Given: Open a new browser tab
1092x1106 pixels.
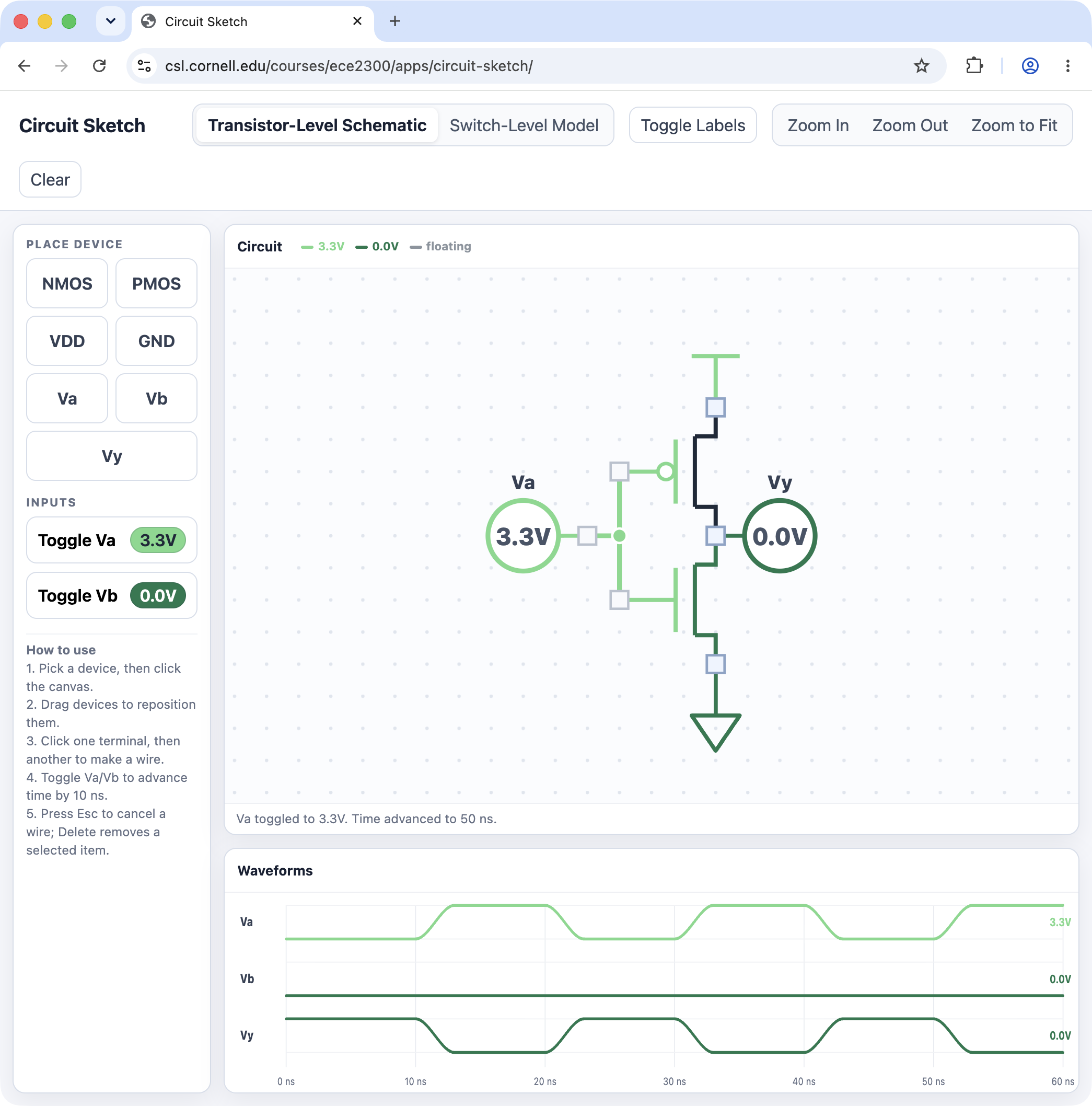Looking at the screenshot, I should [395, 21].
